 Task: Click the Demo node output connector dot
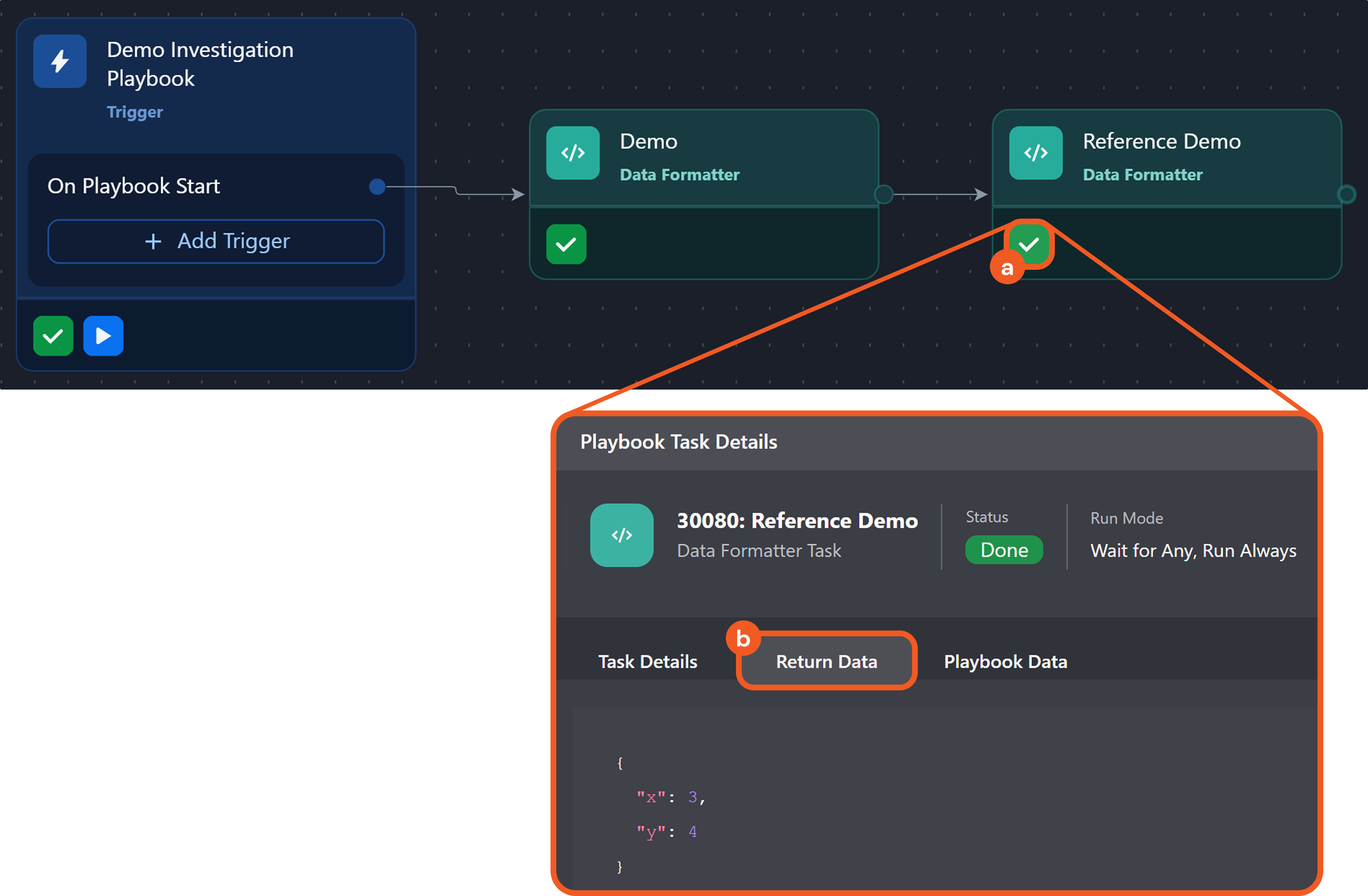[x=883, y=195]
